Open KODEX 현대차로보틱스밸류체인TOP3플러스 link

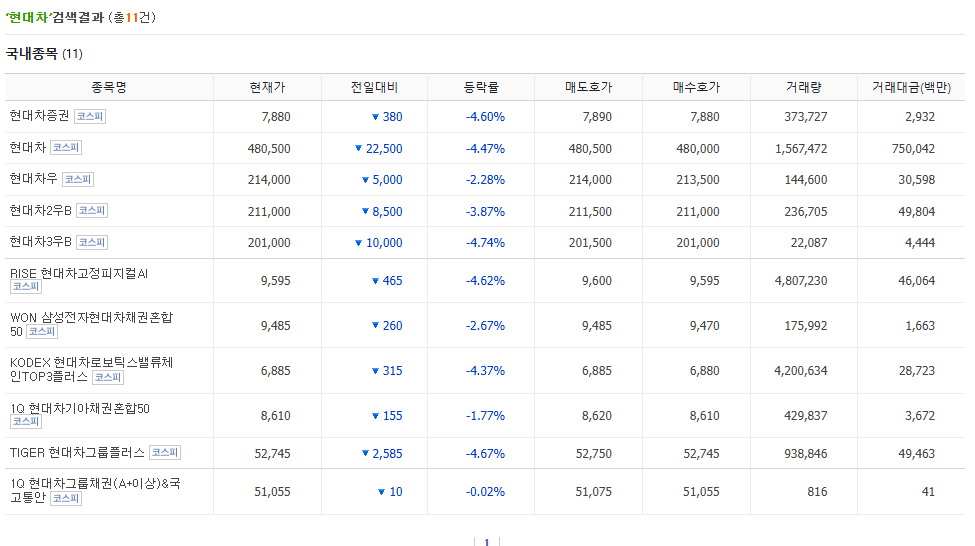(91, 369)
